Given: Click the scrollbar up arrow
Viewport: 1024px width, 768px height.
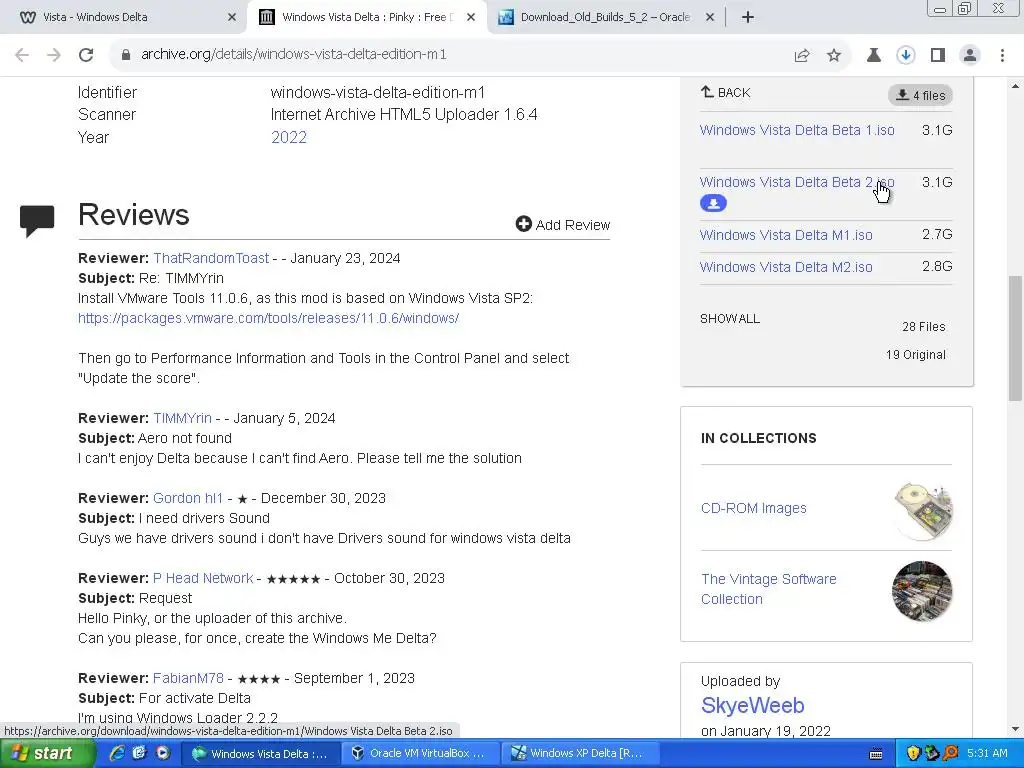Looking at the screenshot, I should [1016, 86].
